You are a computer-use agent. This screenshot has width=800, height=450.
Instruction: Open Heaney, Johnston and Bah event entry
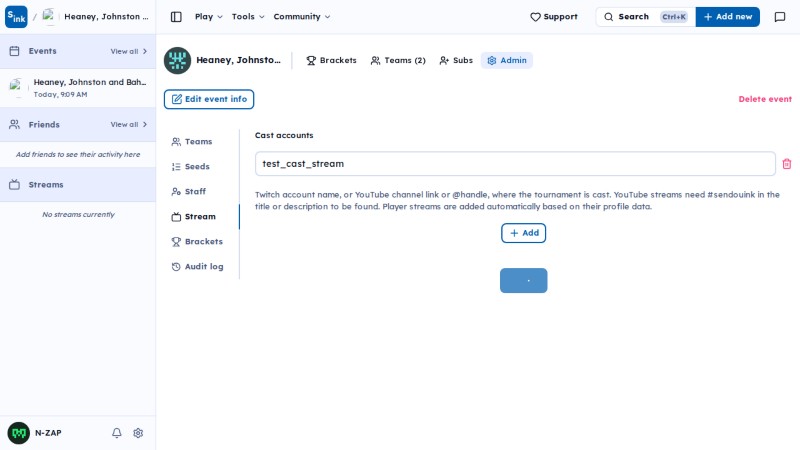tap(78, 88)
